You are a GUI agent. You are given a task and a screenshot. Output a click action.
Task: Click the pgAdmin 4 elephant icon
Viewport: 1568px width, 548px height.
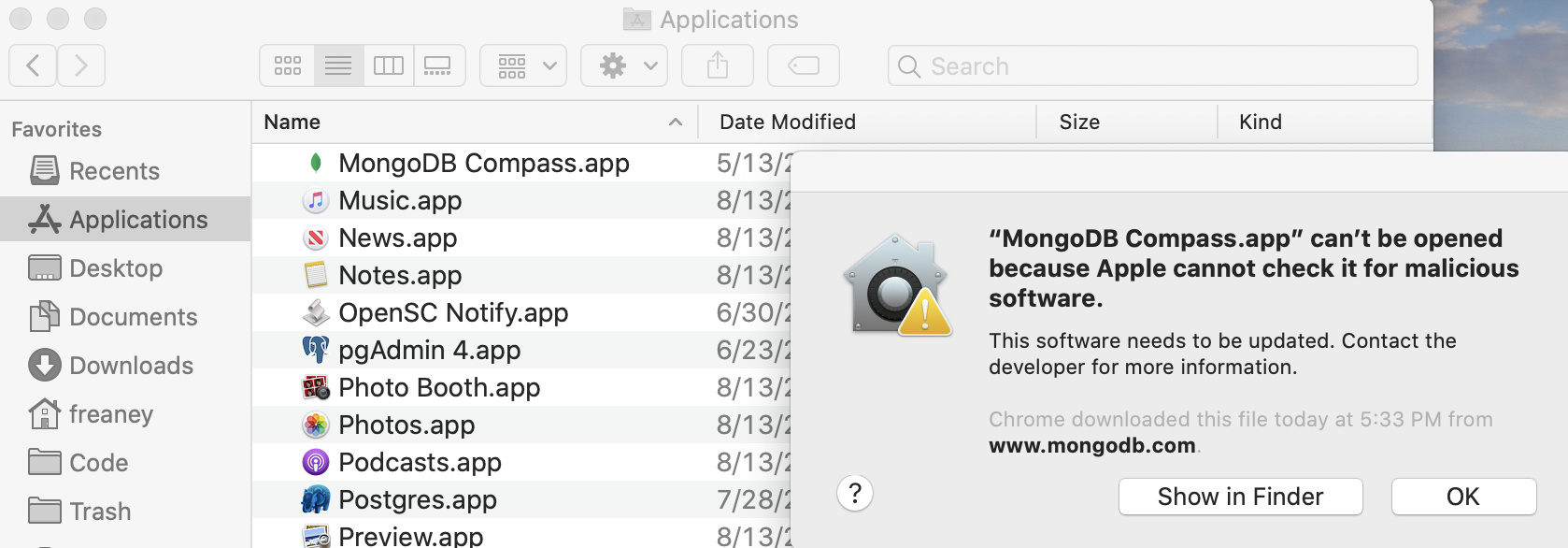click(x=316, y=350)
